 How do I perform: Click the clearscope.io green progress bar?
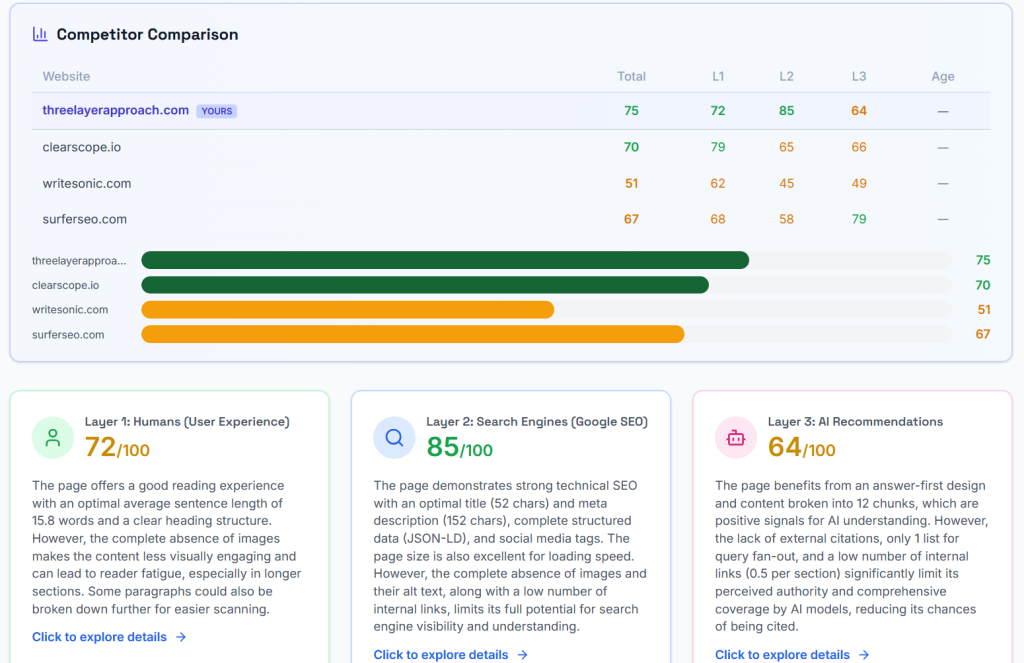coord(425,285)
